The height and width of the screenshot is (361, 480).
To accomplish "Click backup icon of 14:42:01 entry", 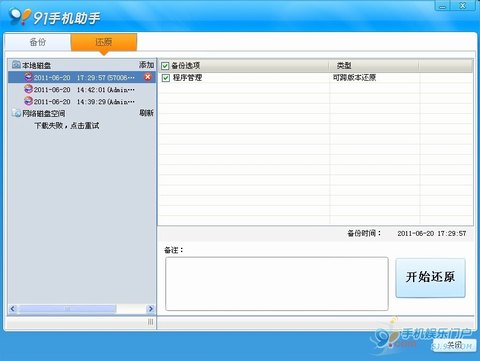I will click(29, 89).
